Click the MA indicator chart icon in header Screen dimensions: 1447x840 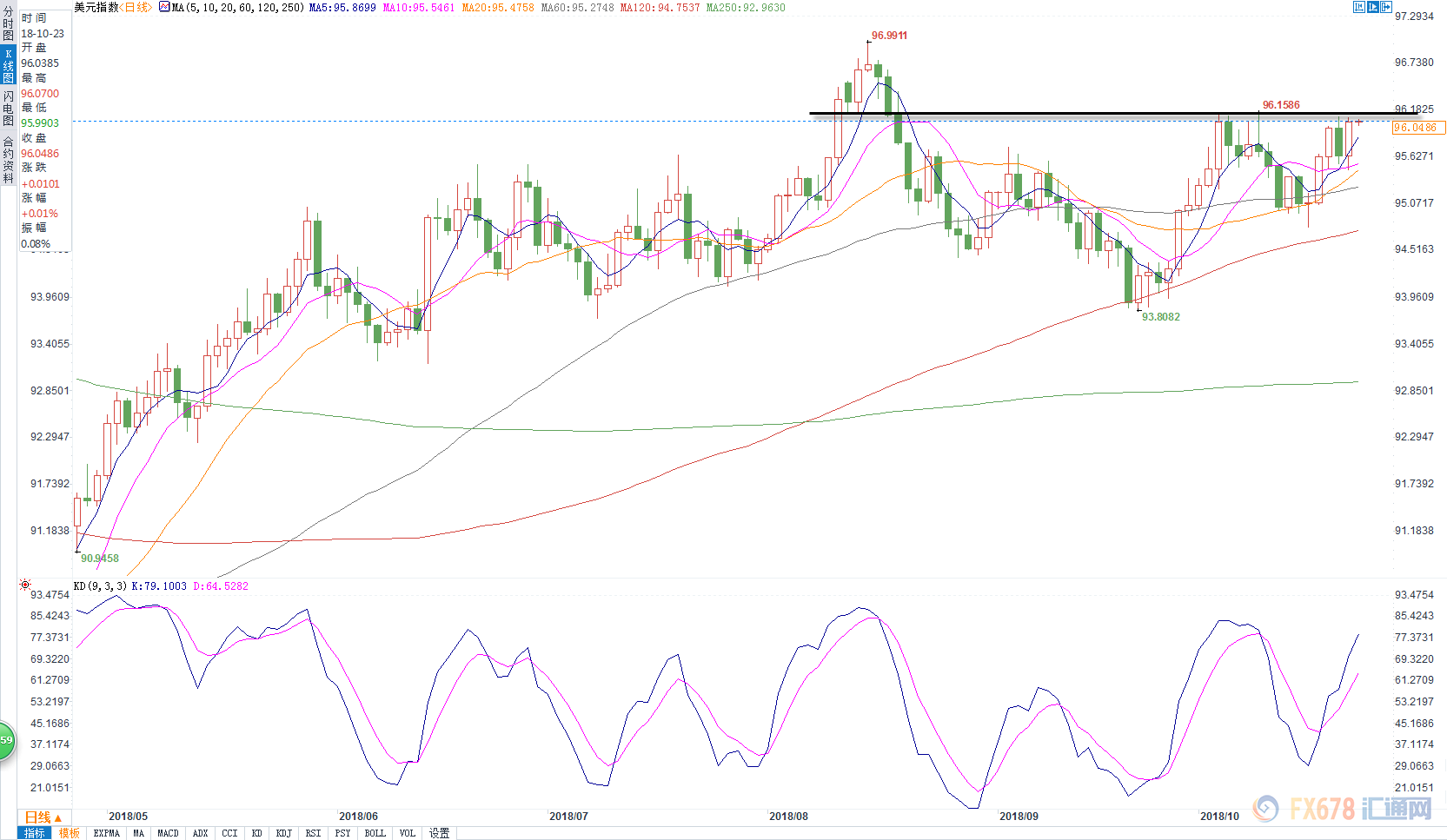(164, 7)
